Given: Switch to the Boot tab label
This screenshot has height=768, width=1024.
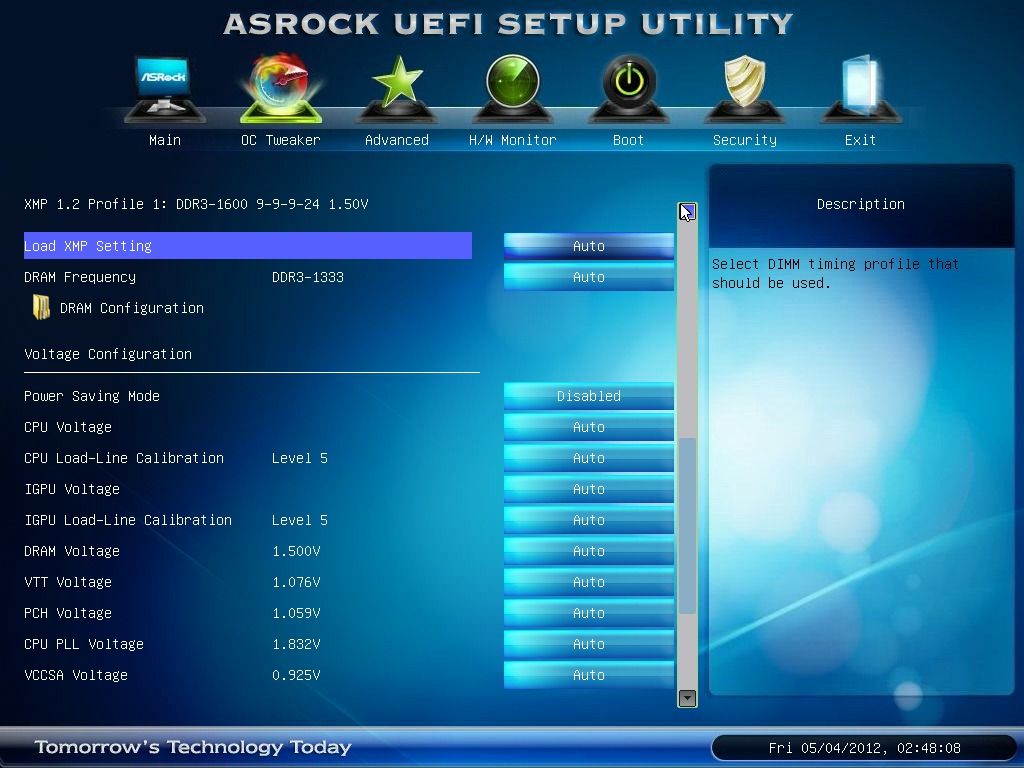Looking at the screenshot, I should (628, 140).
